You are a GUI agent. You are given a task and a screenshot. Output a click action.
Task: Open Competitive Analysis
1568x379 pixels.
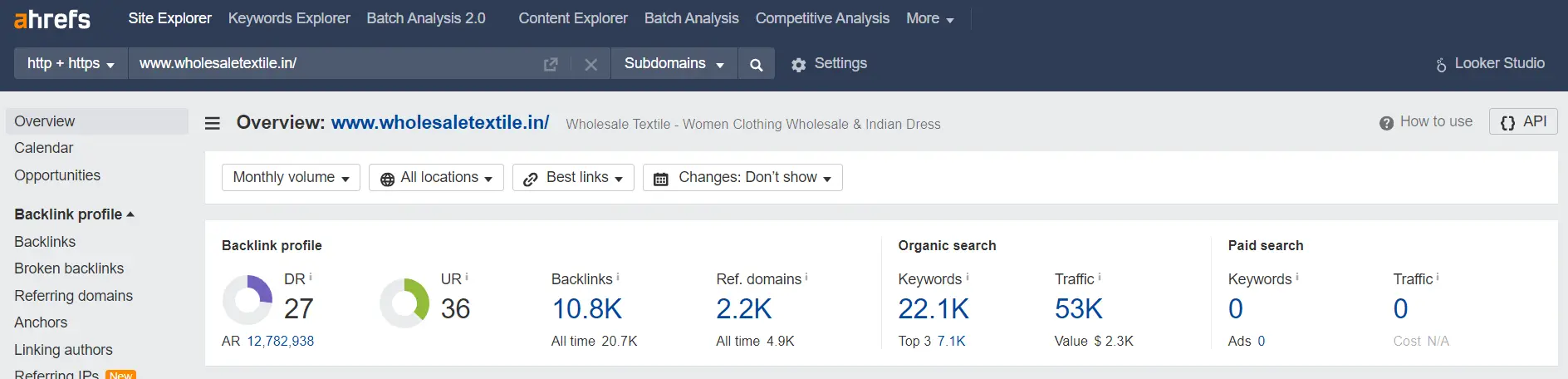[x=822, y=18]
